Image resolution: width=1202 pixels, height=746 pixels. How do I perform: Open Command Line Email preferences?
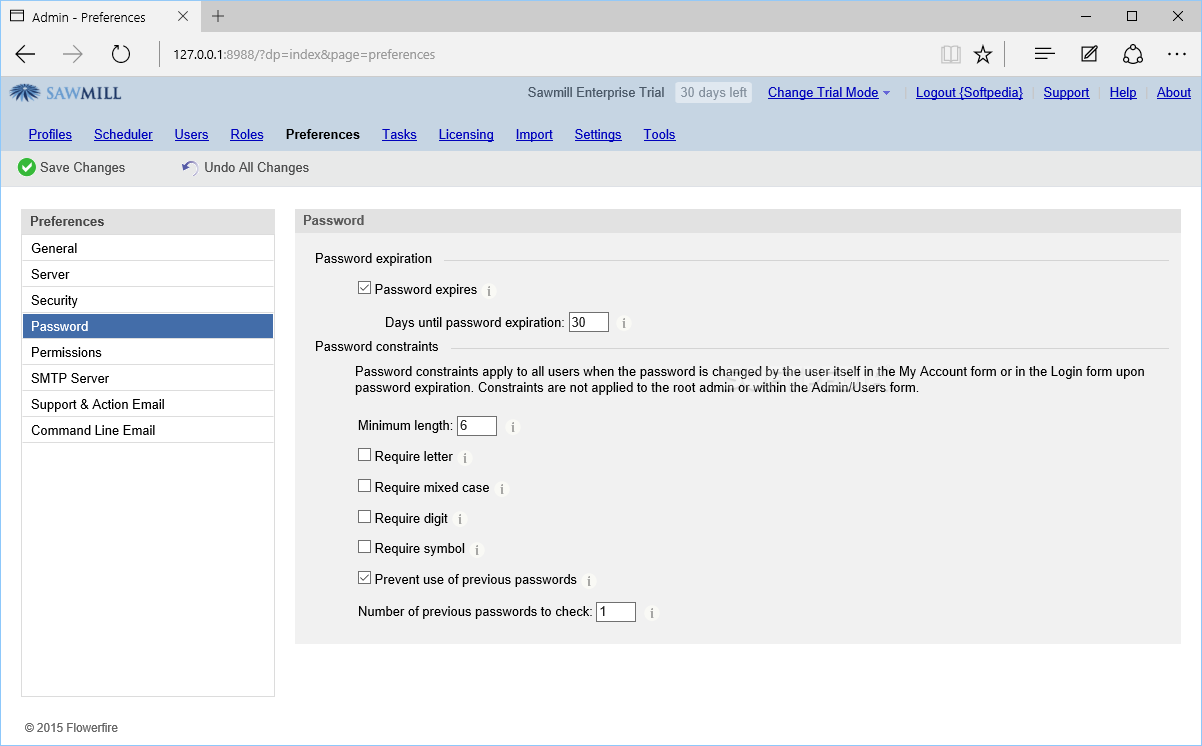tap(148, 430)
